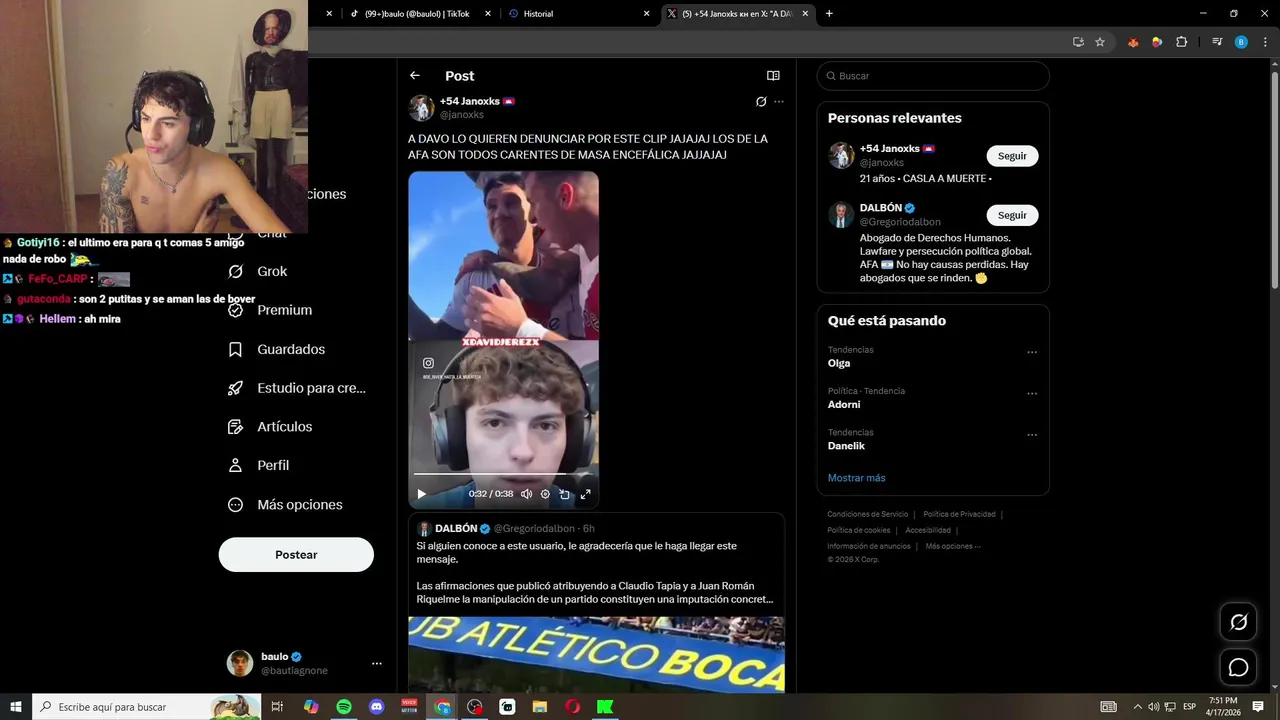Play the video in the post
Image resolution: width=1280 pixels, height=720 pixels.
pyautogui.click(x=421, y=494)
